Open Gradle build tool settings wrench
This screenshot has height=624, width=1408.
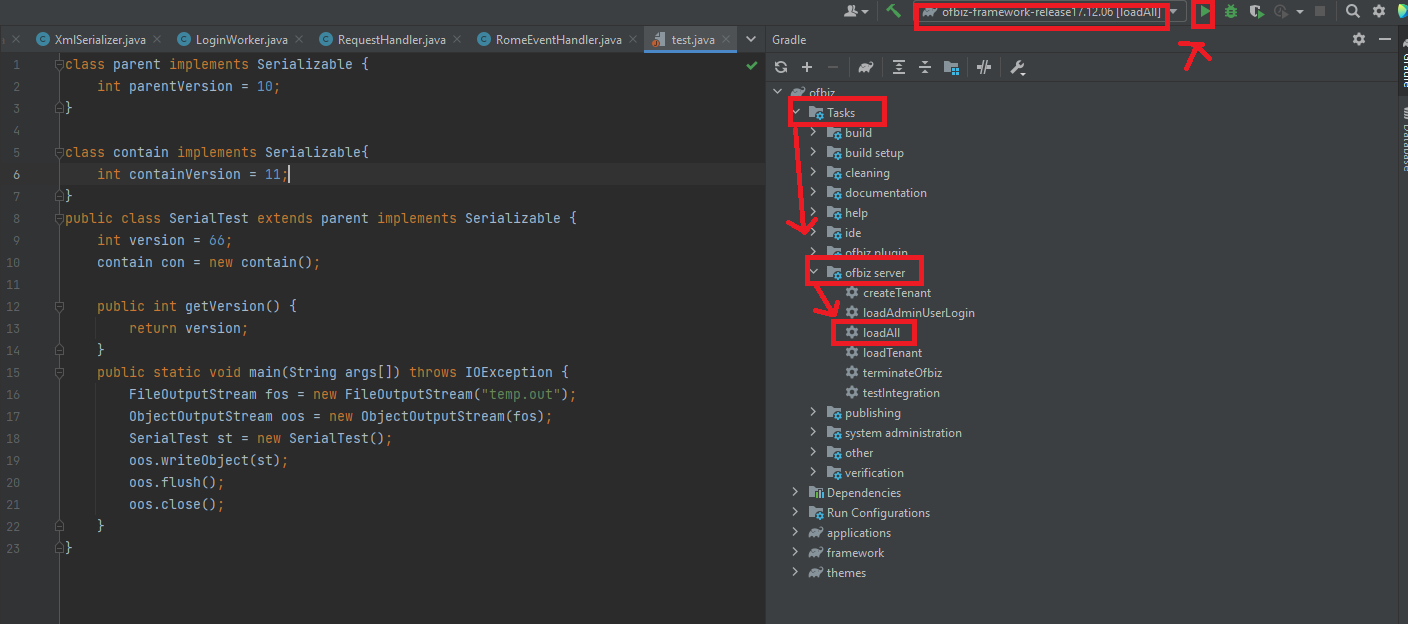(x=1018, y=68)
